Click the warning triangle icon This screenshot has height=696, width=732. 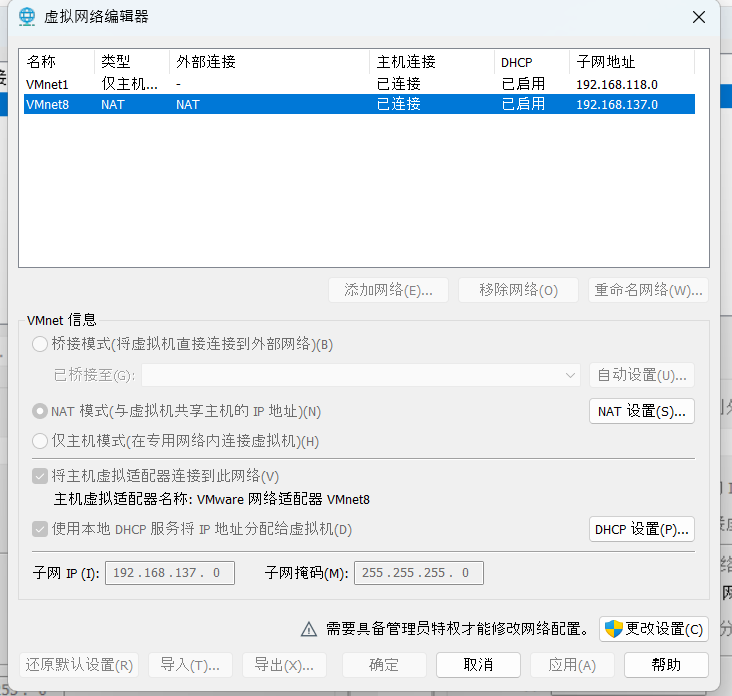click(309, 629)
